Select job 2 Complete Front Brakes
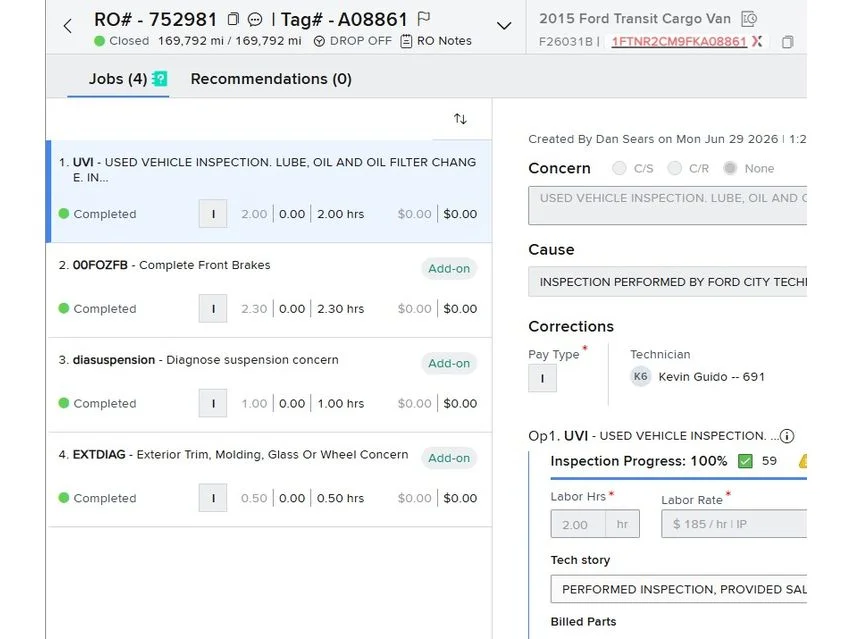Image resolution: width=853 pixels, height=639 pixels. [x=269, y=290]
